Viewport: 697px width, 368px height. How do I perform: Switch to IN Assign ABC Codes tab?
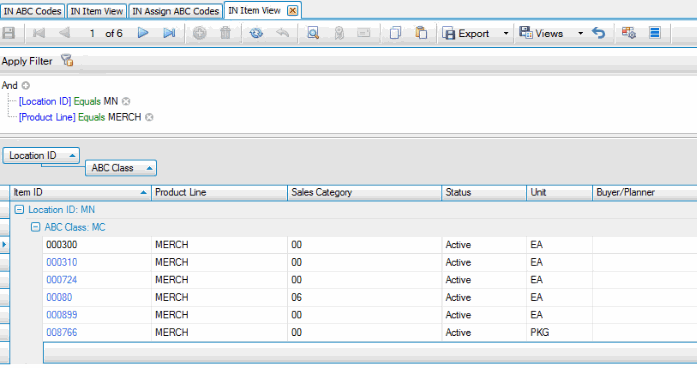[176, 11]
